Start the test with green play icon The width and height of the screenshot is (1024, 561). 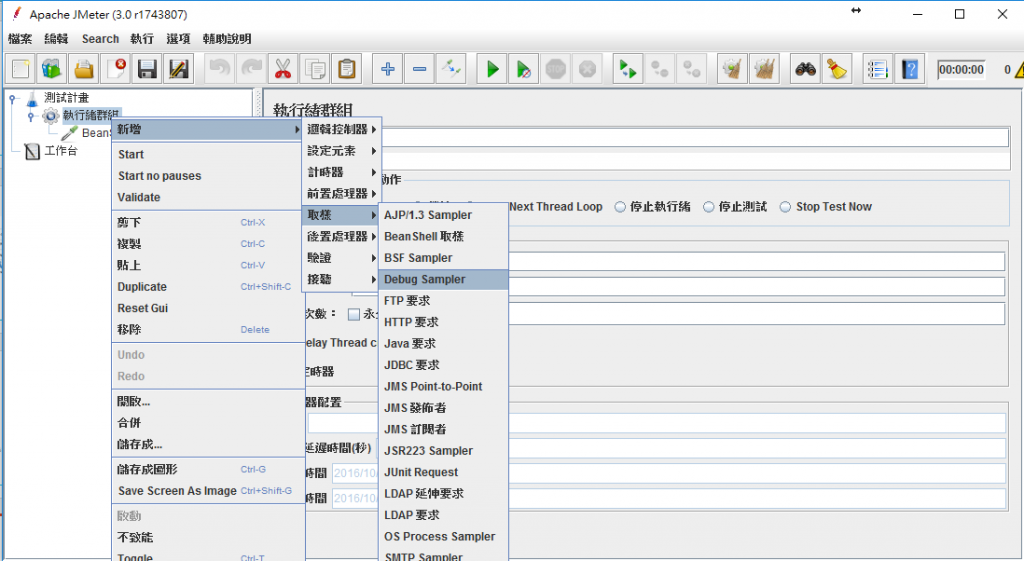pyautogui.click(x=492, y=69)
